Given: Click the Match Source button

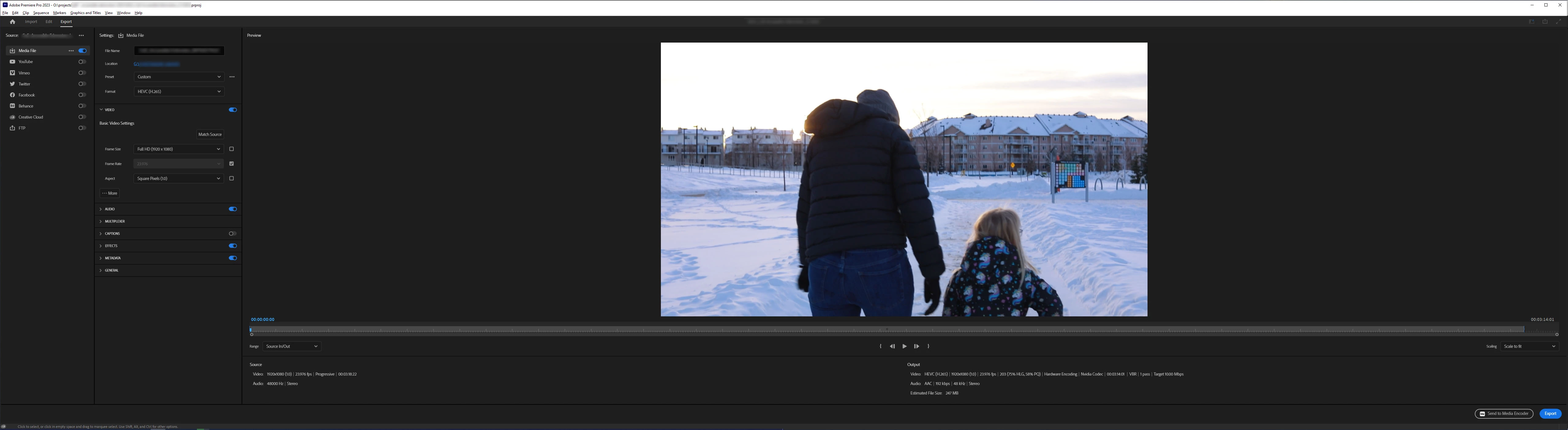Looking at the screenshot, I should pos(210,134).
